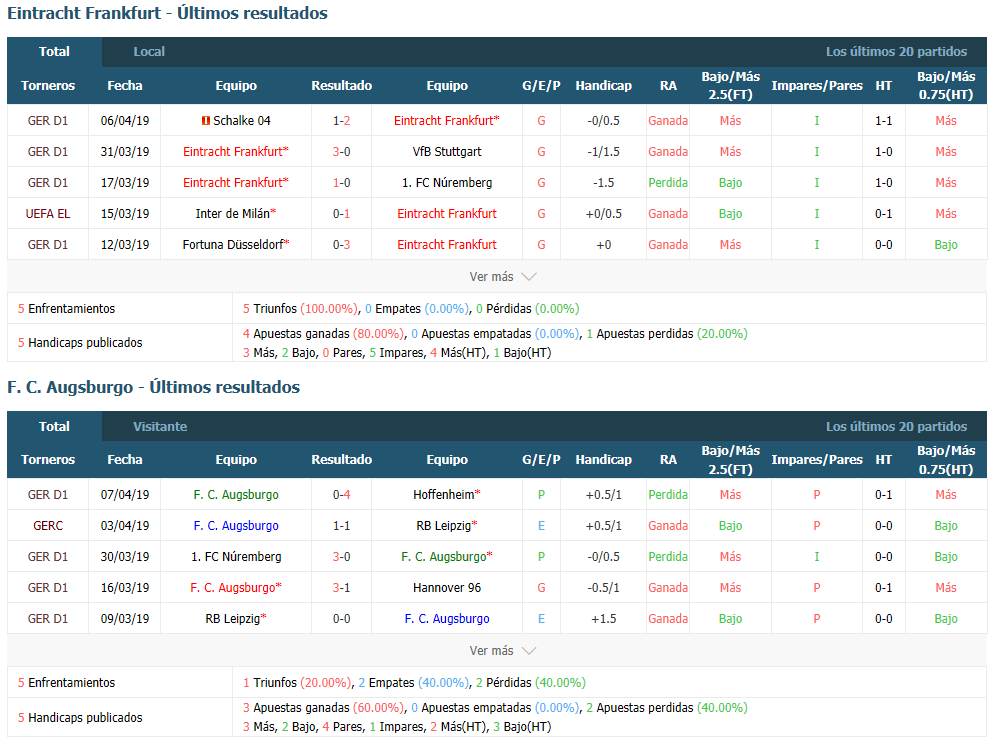The height and width of the screenshot is (743, 995).
Task: Open the Inter de Milán team link
Action: point(235,214)
